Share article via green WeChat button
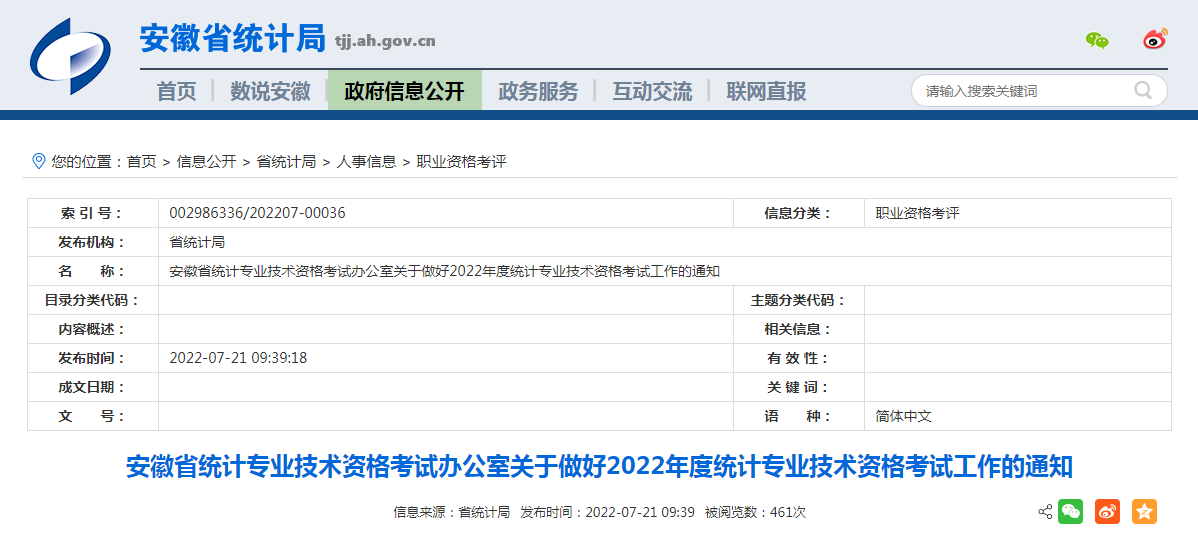 (1071, 512)
